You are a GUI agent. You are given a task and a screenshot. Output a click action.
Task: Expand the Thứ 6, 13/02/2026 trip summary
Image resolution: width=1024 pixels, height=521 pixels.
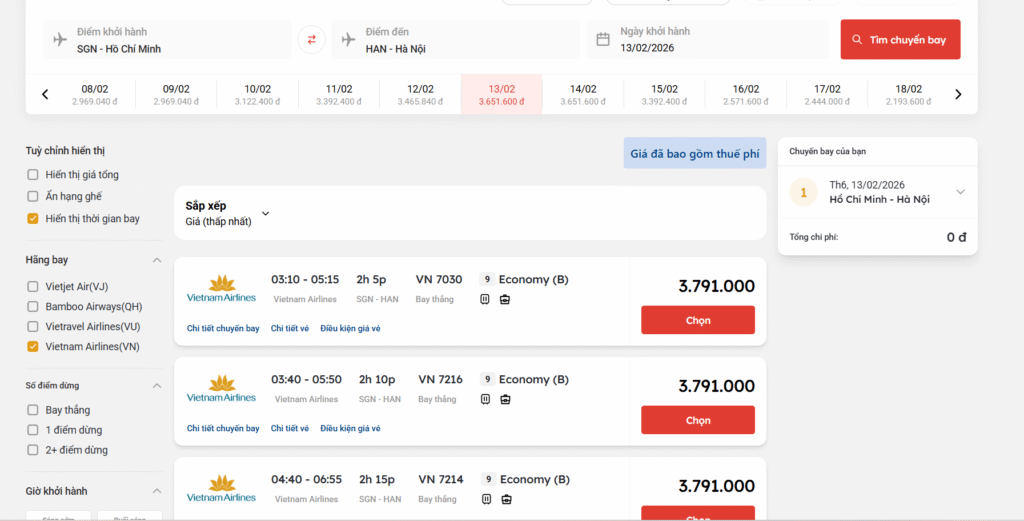(960, 192)
